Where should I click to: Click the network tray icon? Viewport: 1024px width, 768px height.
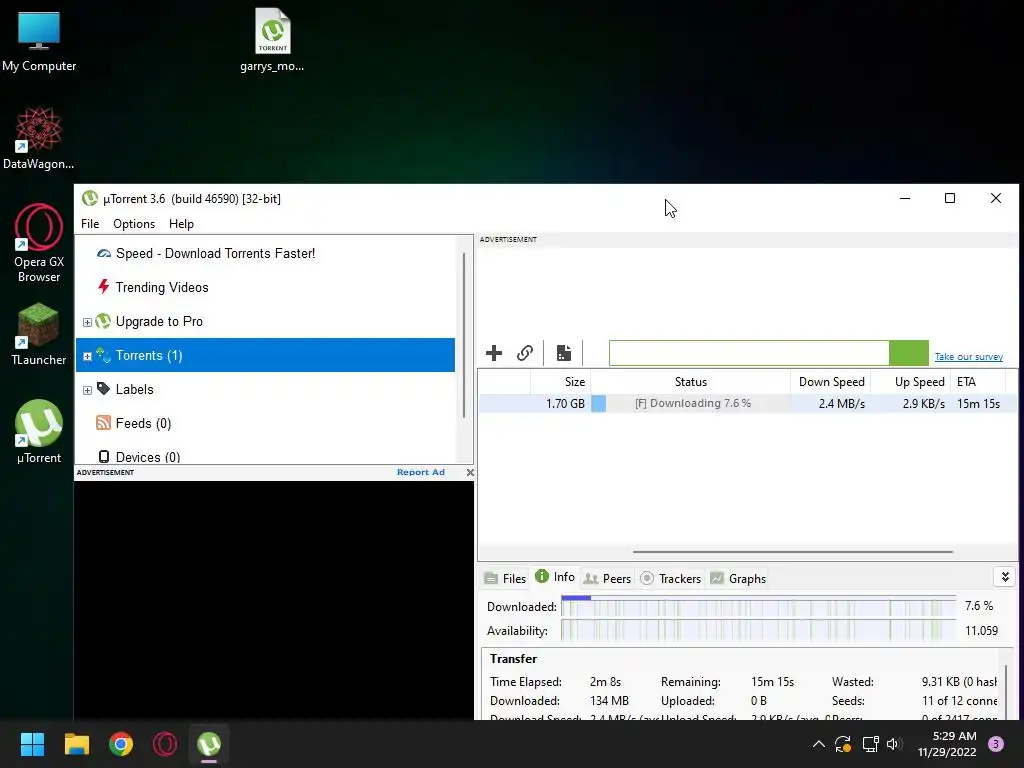[x=870, y=744]
